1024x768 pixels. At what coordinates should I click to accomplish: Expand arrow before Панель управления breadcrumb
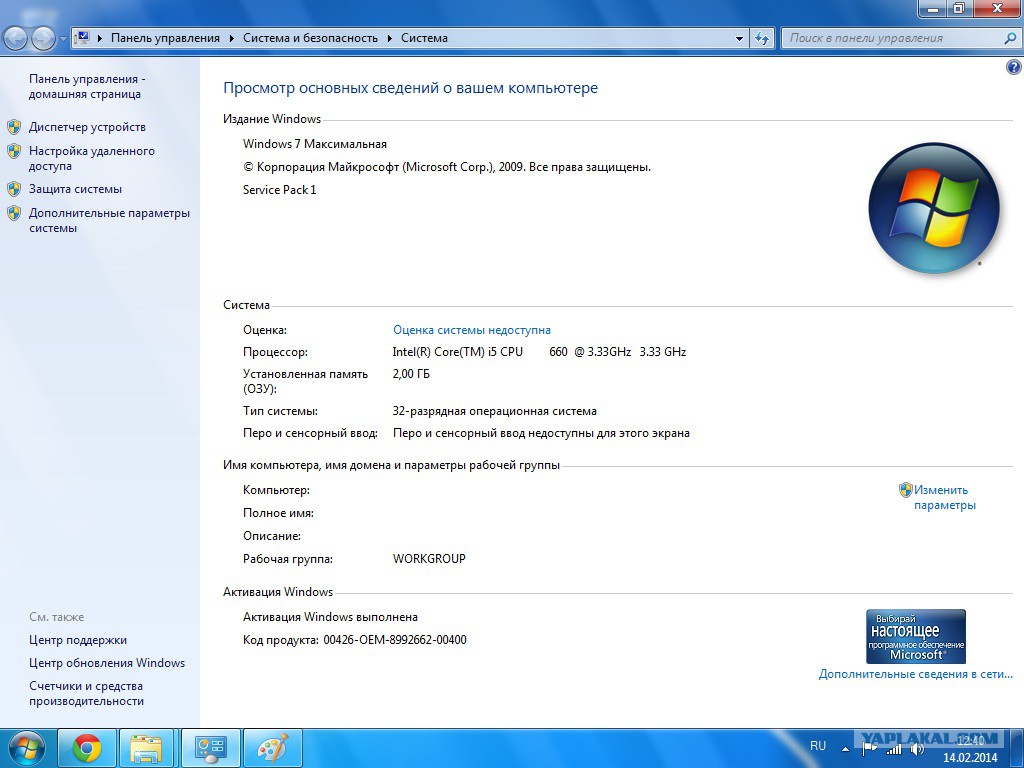pos(100,39)
